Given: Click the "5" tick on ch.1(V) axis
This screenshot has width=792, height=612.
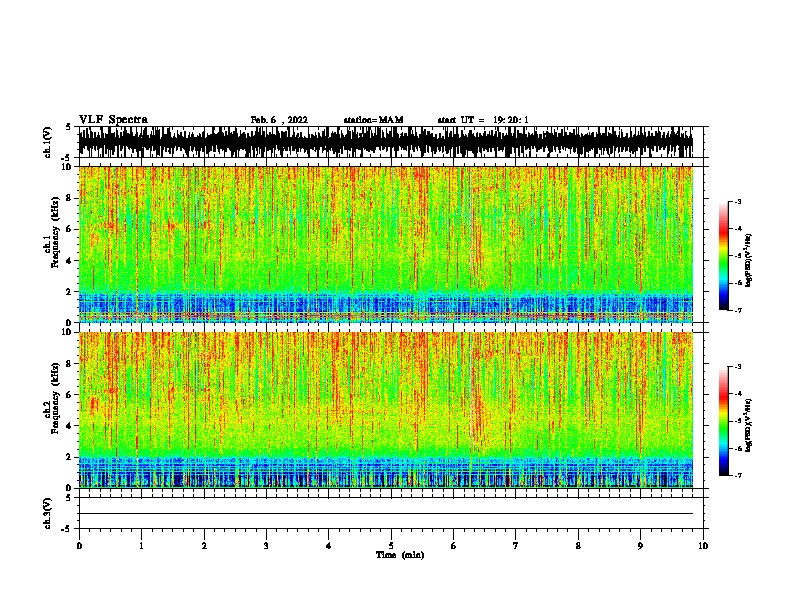Looking at the screenshot, I should [x=69, y=127].
